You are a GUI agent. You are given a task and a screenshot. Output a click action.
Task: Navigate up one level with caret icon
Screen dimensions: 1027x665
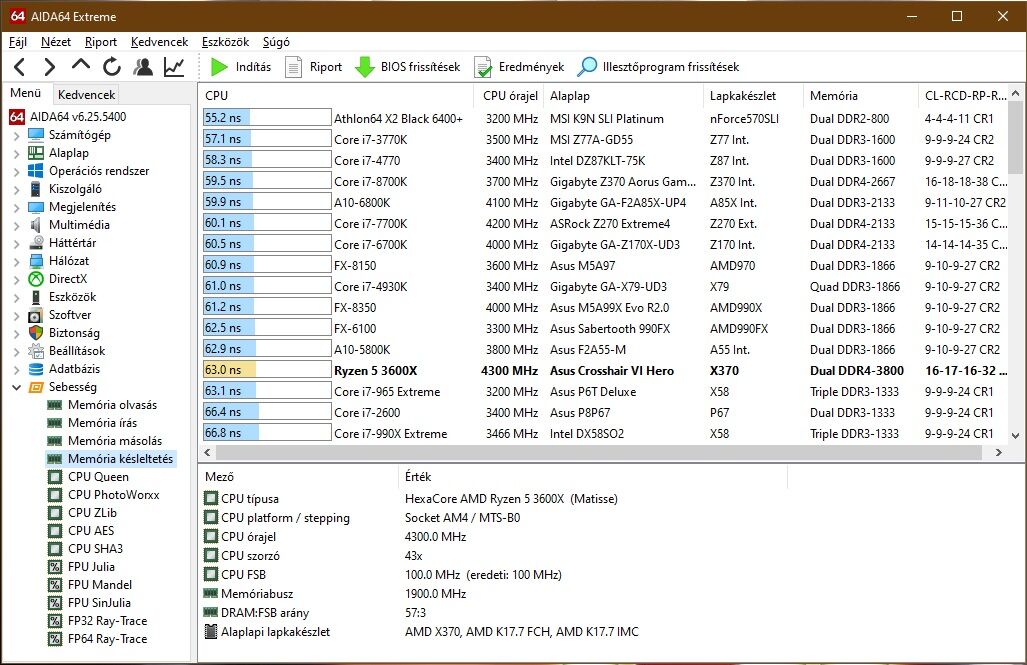[x=81, y=66]
